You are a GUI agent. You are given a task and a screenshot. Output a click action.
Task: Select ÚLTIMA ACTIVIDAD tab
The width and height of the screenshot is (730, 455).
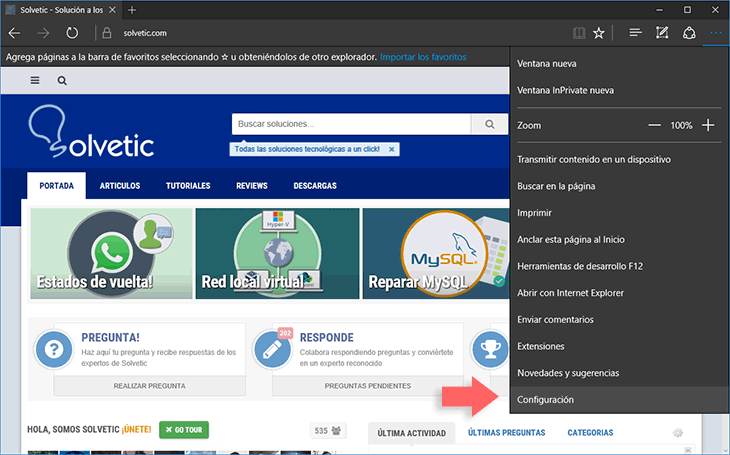point(412,434)
